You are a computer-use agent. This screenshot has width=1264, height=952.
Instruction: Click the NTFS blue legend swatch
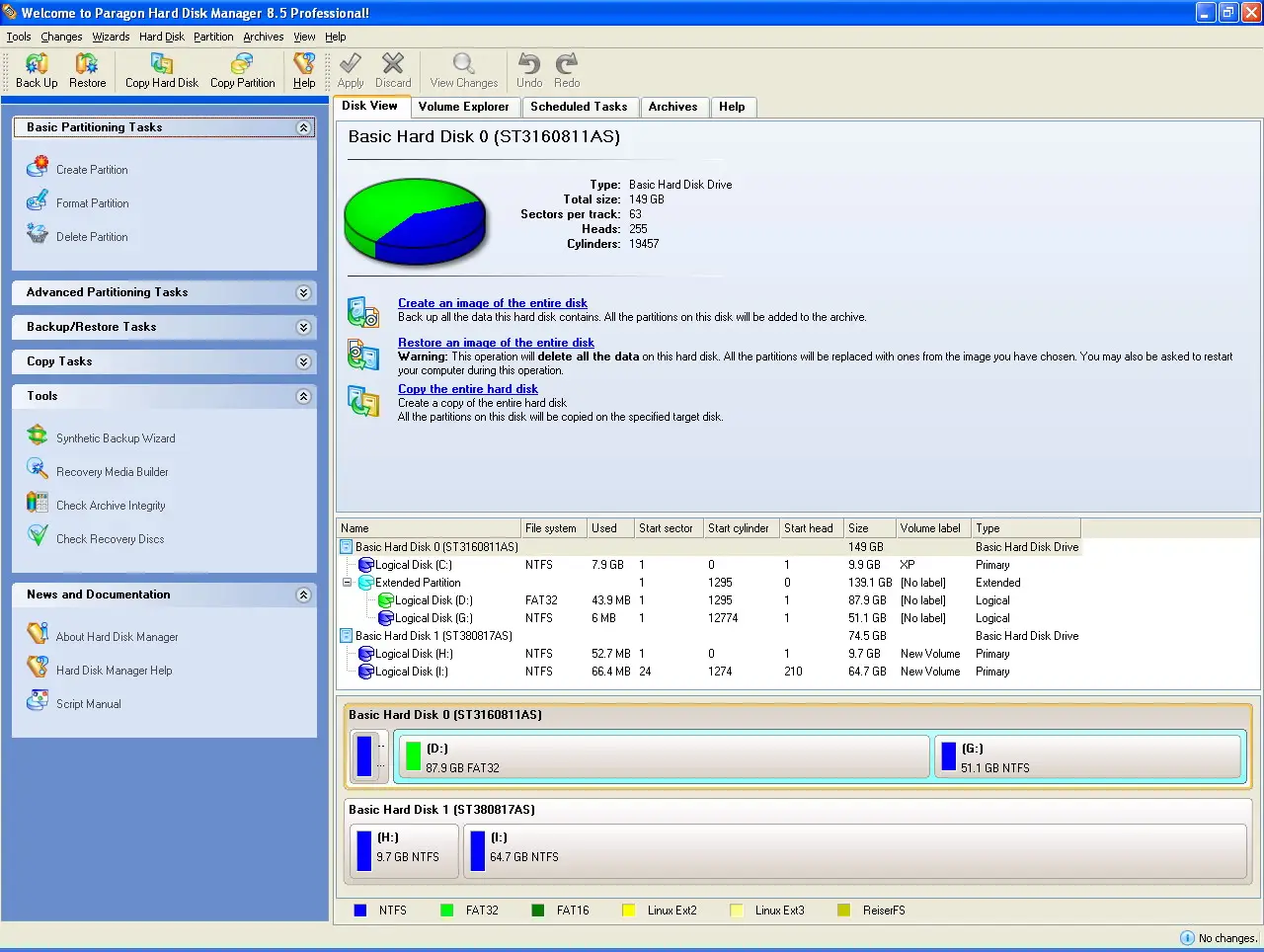coord(360,911)
